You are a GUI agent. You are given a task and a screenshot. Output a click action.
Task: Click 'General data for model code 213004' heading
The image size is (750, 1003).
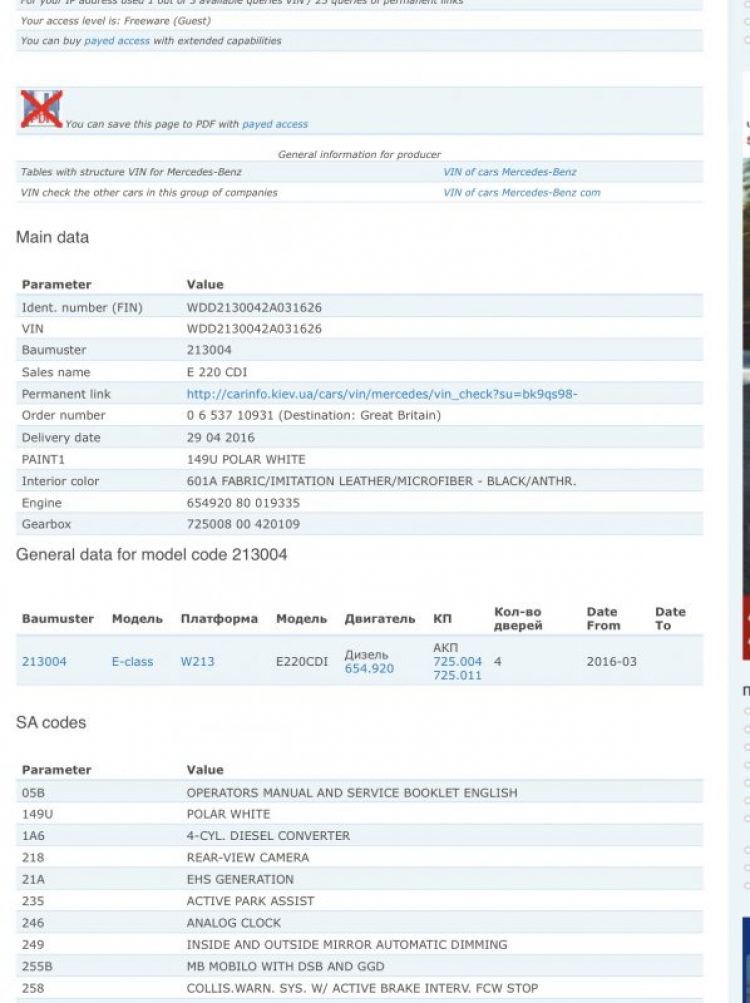pyautogui.click(x=152, y=555)
